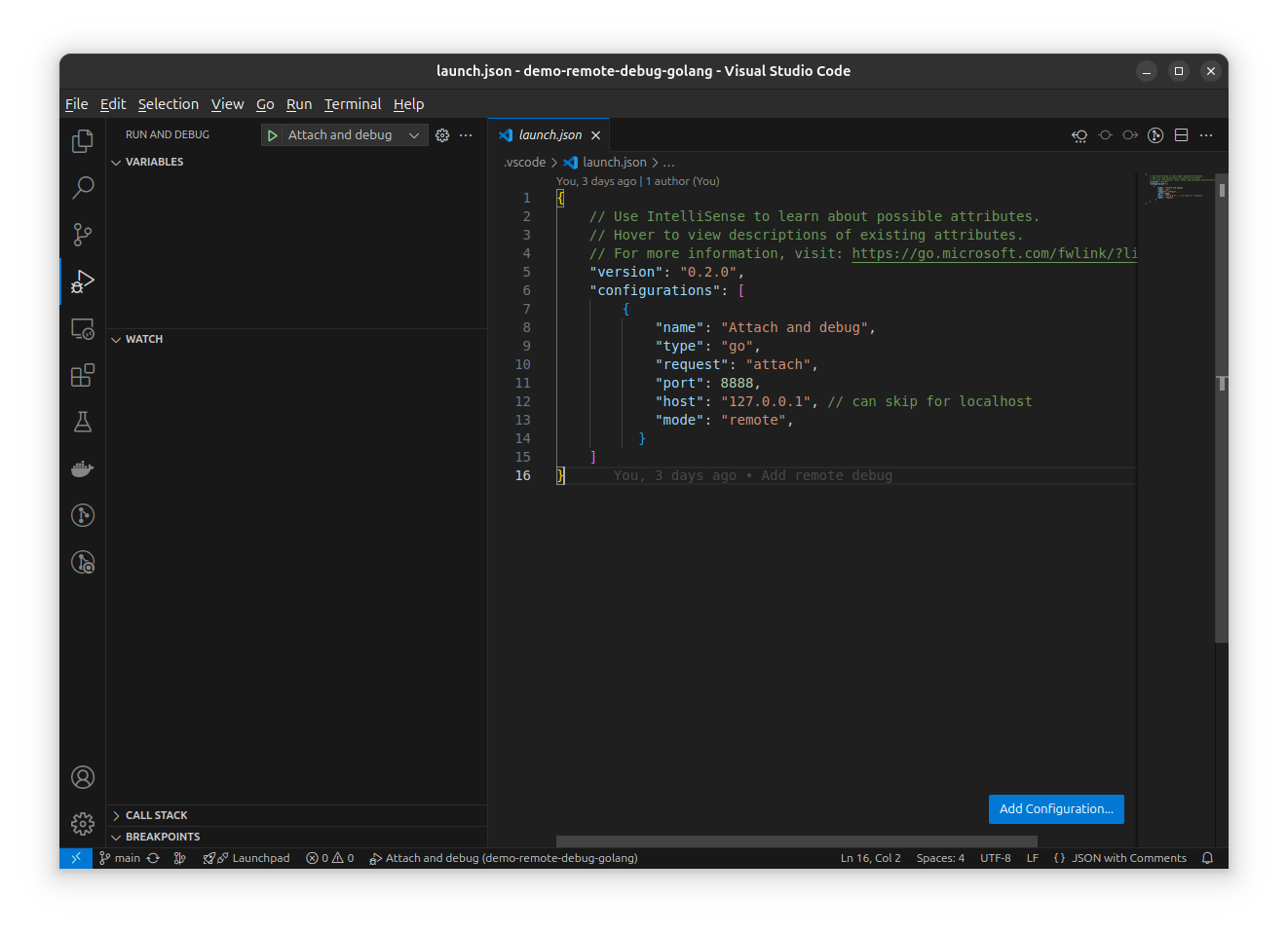1288x934 pixels.
Task: Open the Terminal menu
Action: point(353,104)
